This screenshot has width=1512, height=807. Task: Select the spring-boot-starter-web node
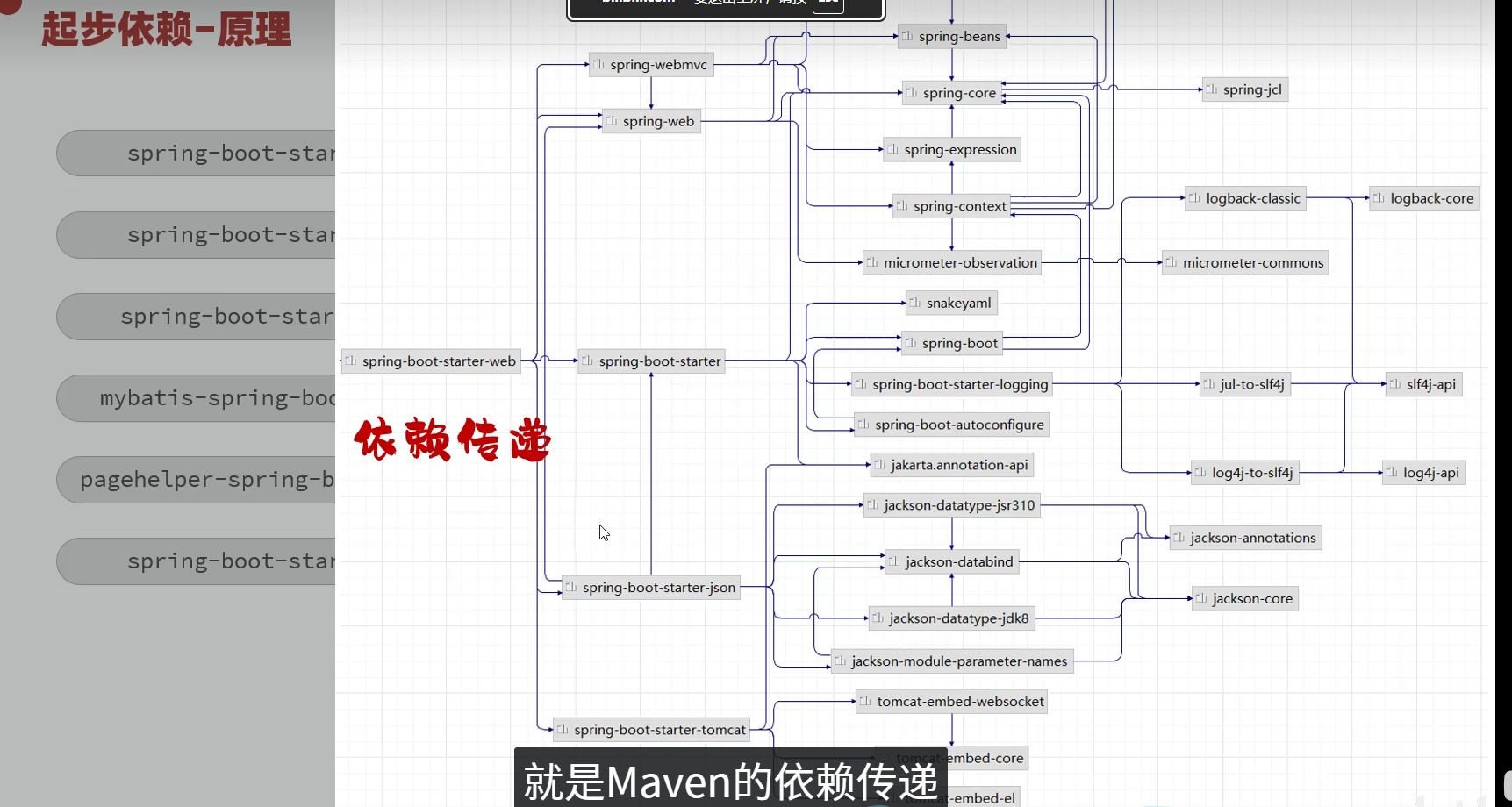pyautogui.click(x=431, y=361)
